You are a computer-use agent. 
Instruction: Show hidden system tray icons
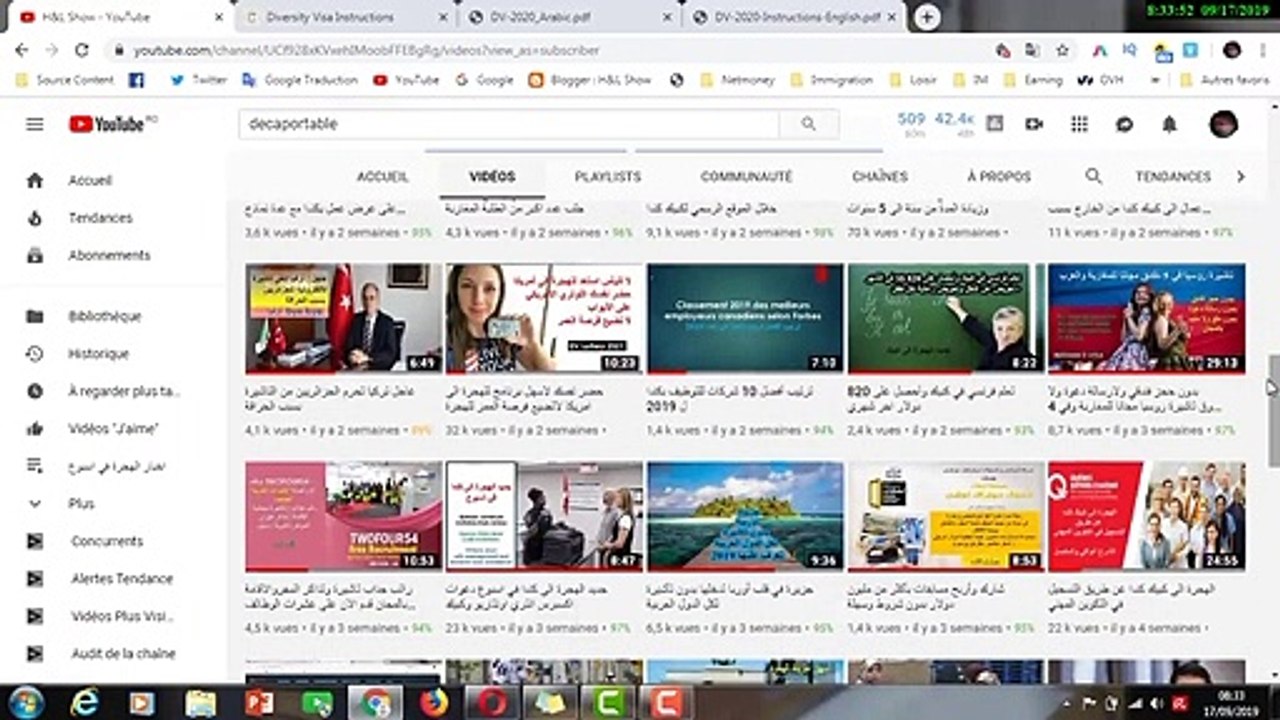(1068, 703)
